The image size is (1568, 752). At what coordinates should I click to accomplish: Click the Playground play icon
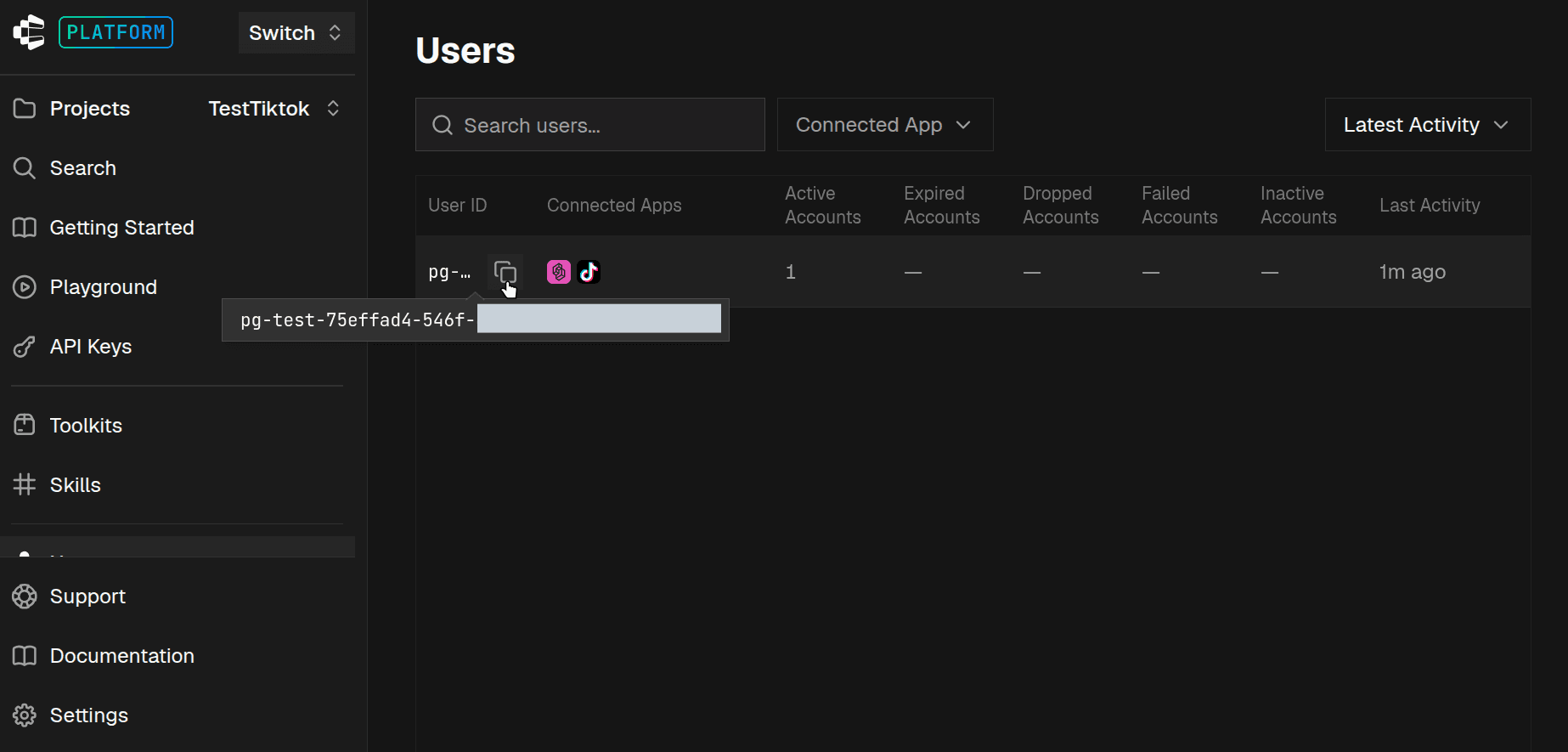25,287
